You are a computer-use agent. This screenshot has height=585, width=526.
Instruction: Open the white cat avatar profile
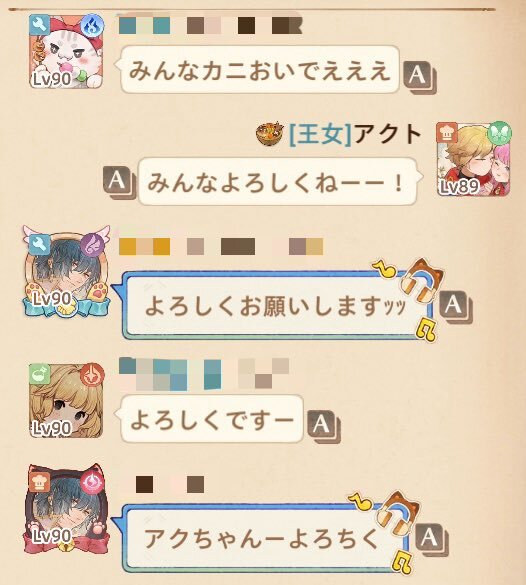66,52
